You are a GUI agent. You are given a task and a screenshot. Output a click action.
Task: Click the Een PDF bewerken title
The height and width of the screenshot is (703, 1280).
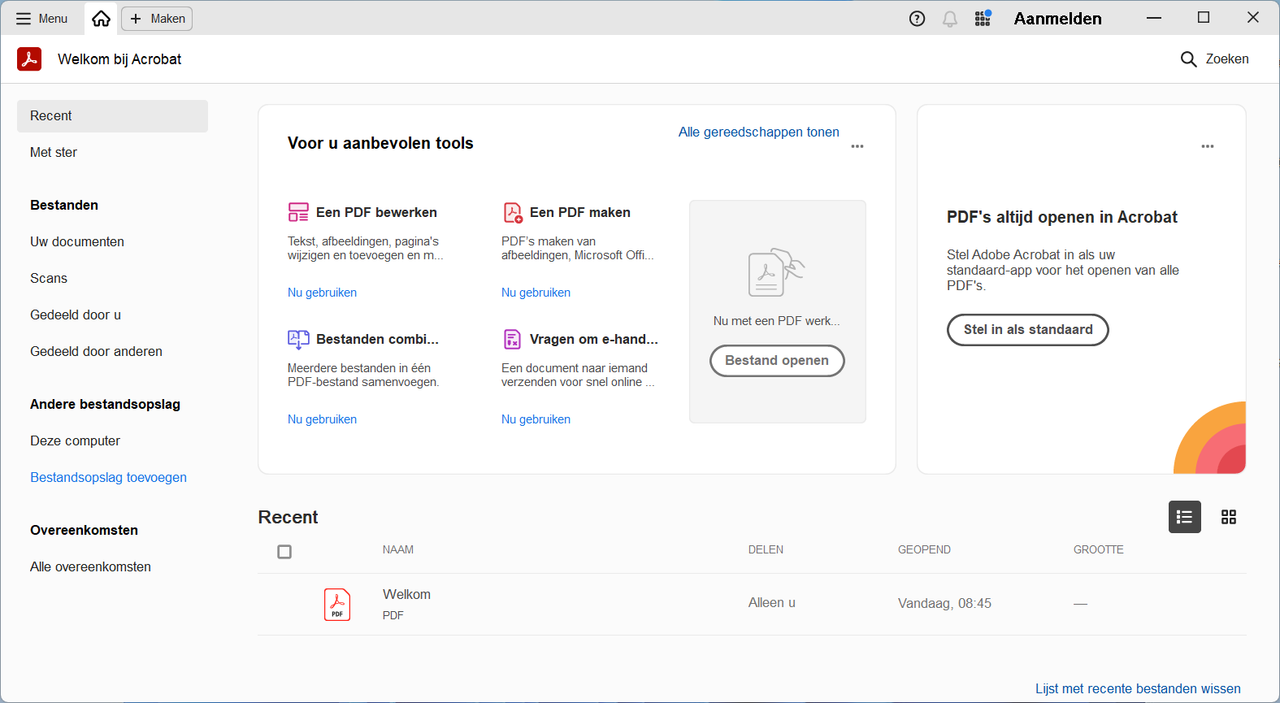pos(376,212)
